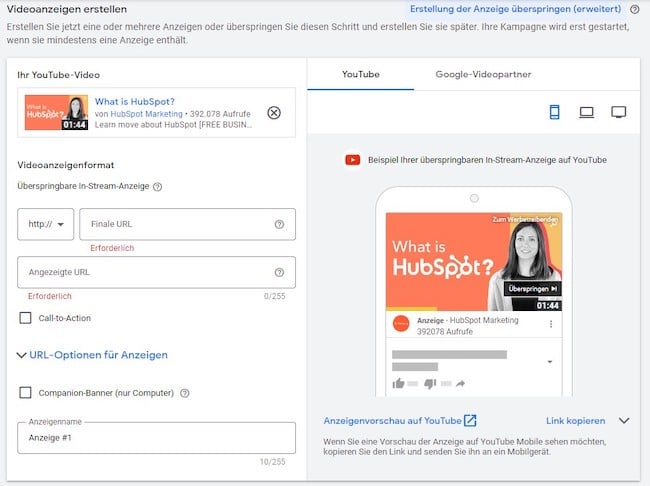Click the Überspringen skip button in preview

(533, 289)
